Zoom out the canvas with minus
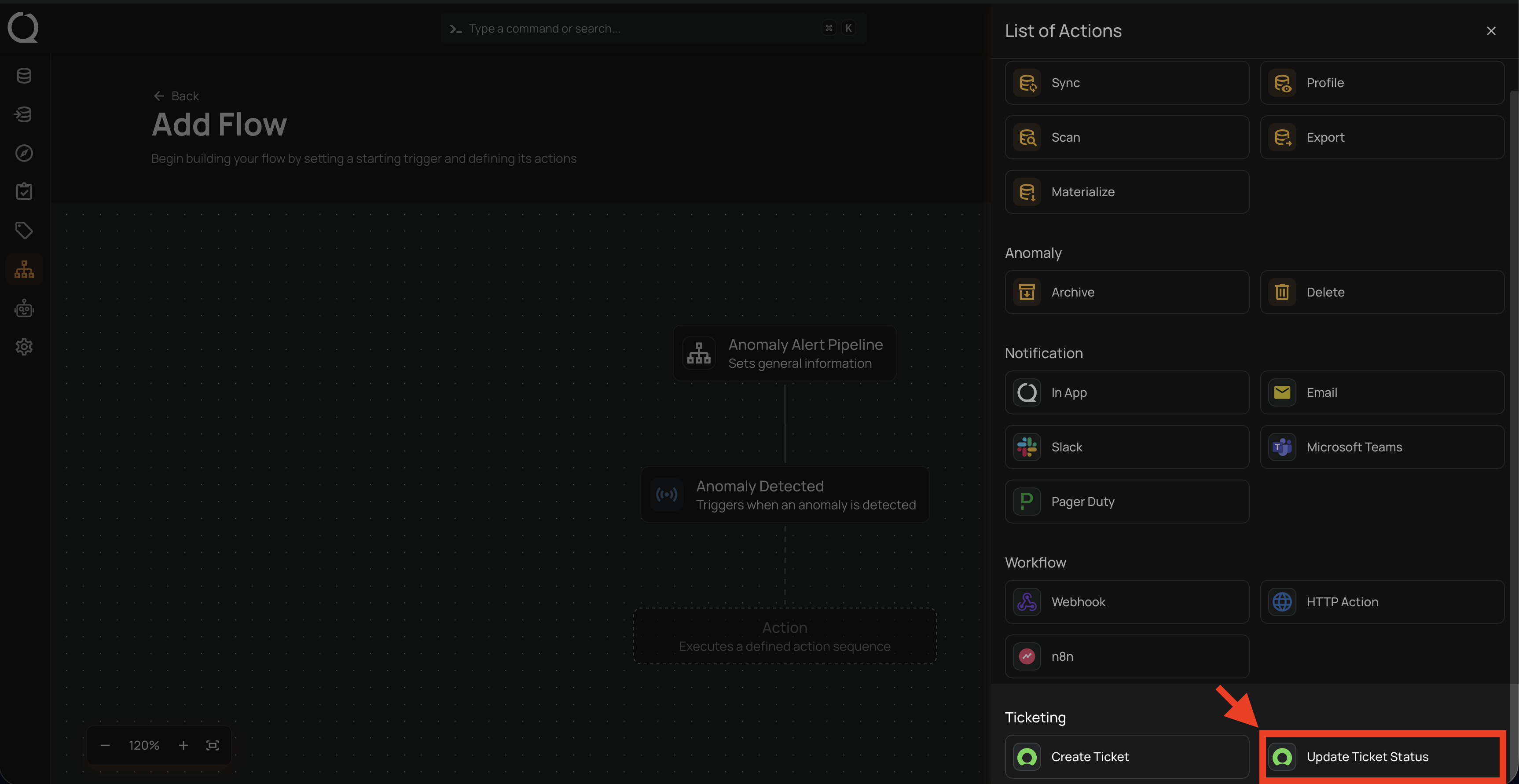This screenshot has width=1519, height=784. pyautogui.click(x=105, y=745)
